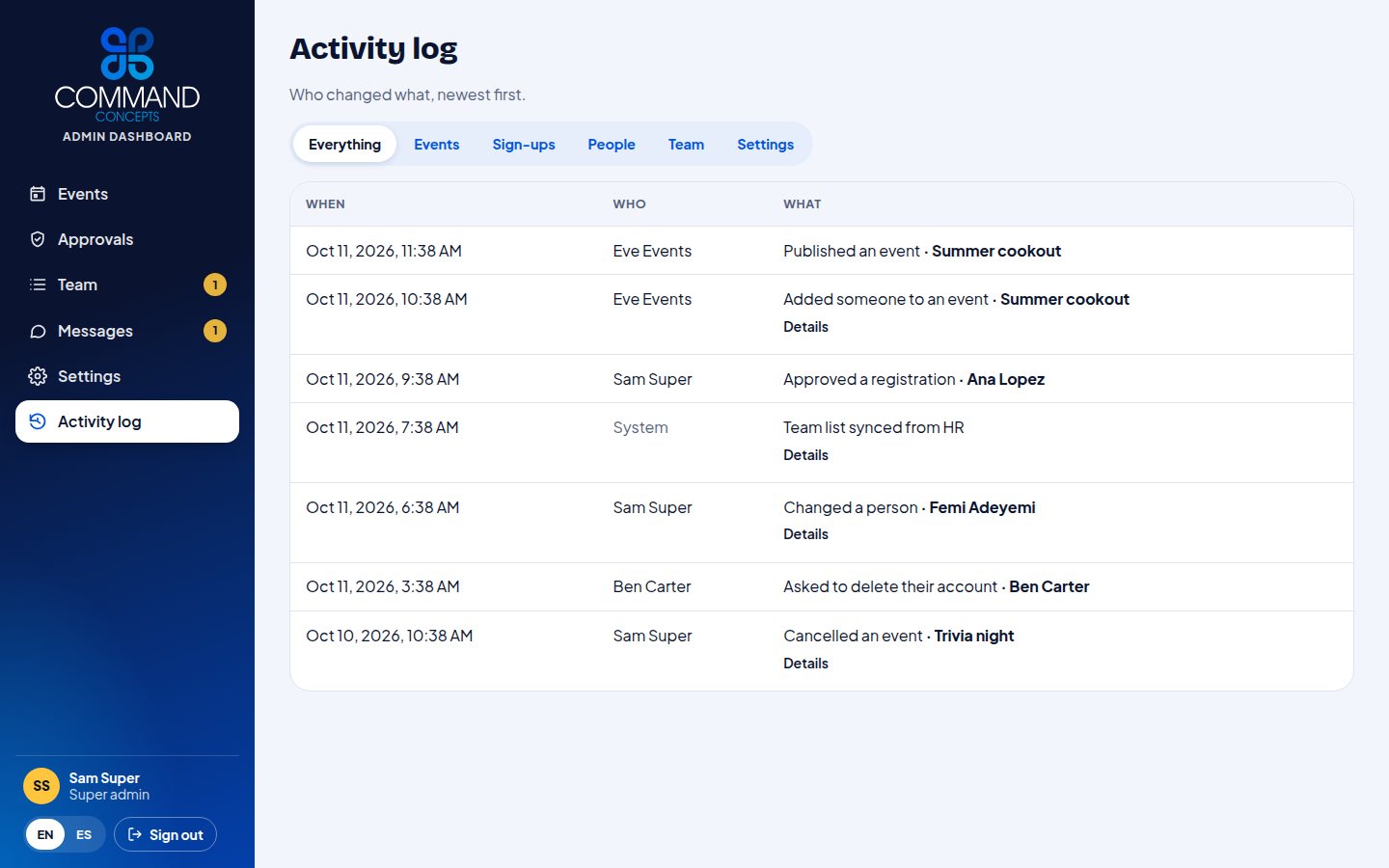Sign out of the dashboard
Viewport: 1389px width, 868px height.
(x=165, y=834)
